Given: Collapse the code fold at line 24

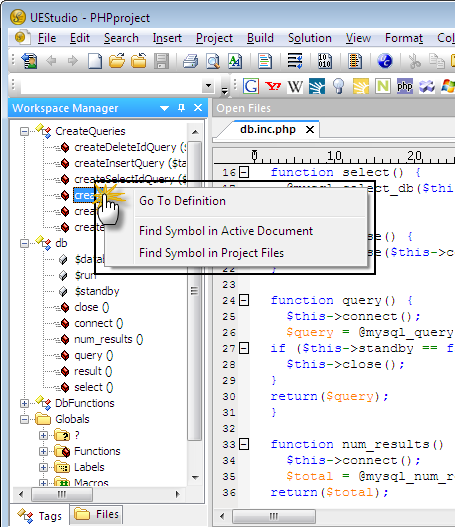Looking at the screenshot, I should [244, 300].
